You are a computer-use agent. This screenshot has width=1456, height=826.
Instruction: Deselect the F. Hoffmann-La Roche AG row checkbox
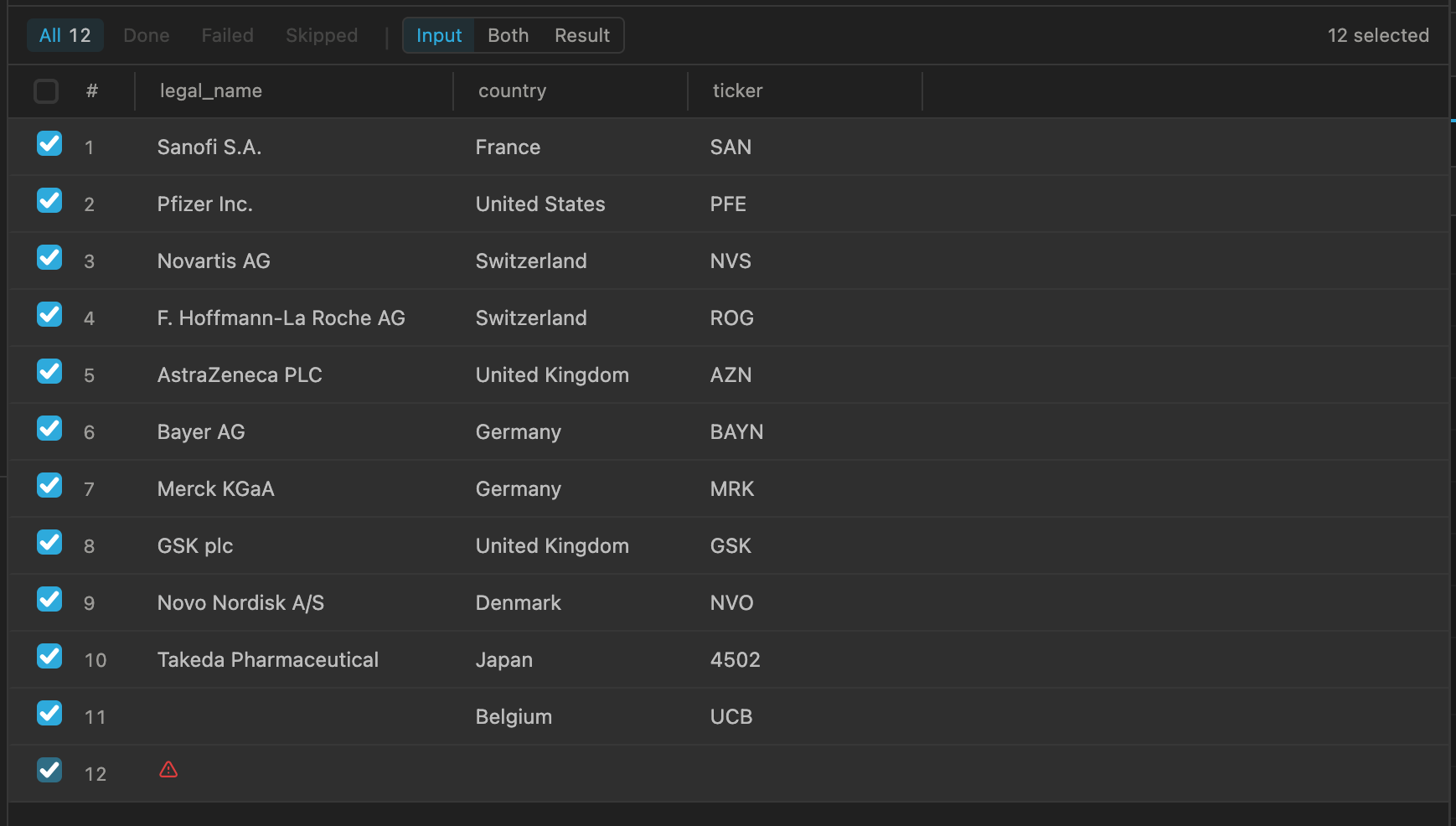(x=49, y=315)
